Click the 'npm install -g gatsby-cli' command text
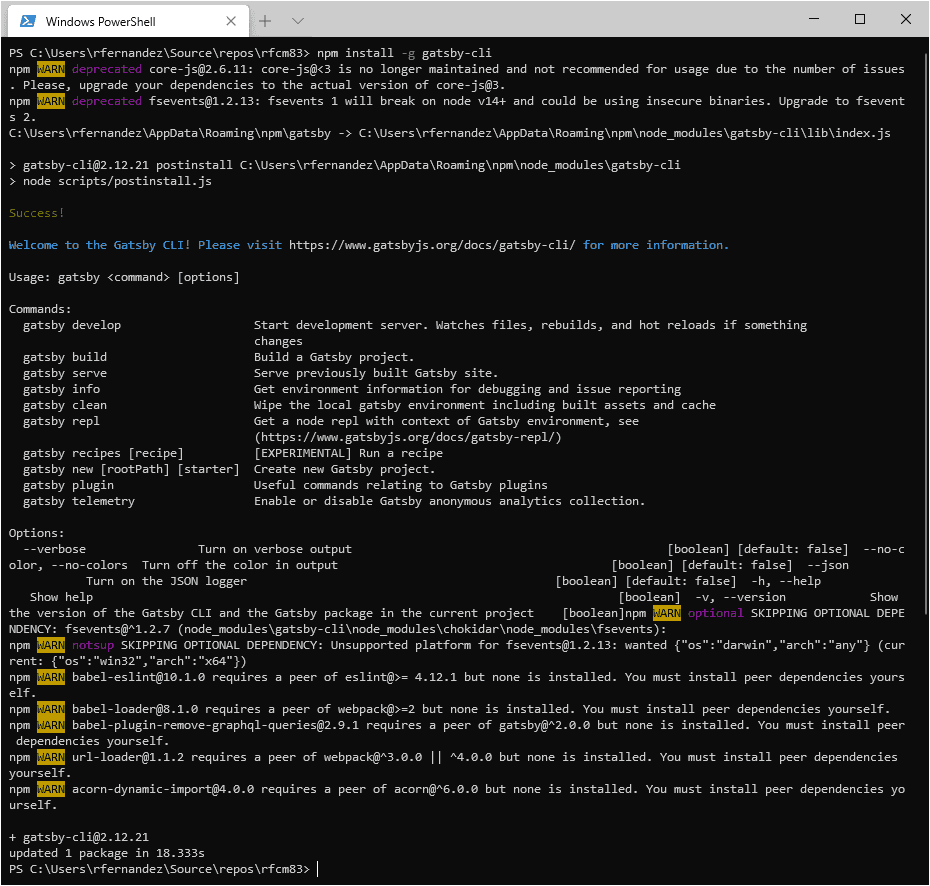Screen dimensions: 930x886 coord(405,53)
